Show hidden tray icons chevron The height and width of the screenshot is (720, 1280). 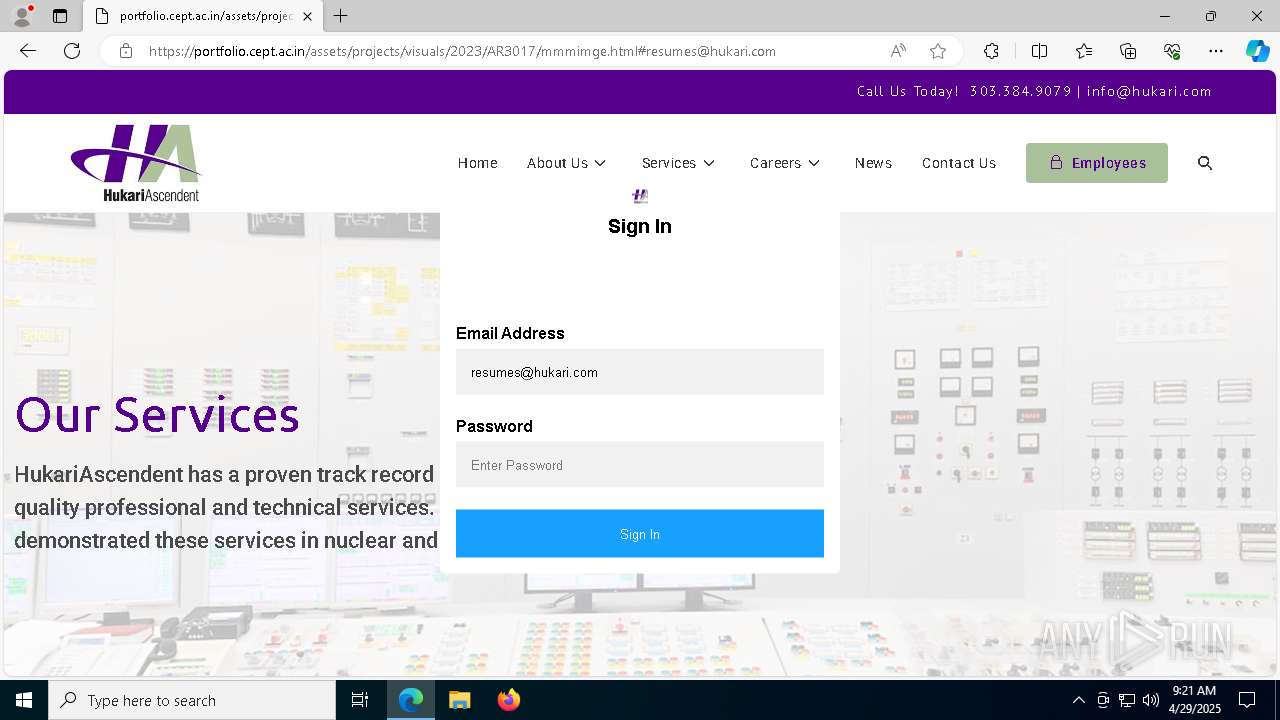1078,700
